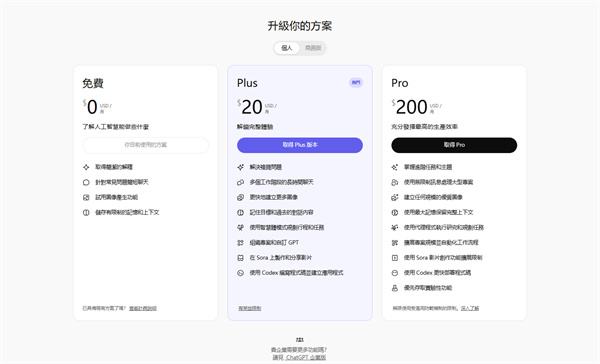
Task: Click the 取得 Plus 版本 button
Action: pyautogui.click(x=300, y=145)
